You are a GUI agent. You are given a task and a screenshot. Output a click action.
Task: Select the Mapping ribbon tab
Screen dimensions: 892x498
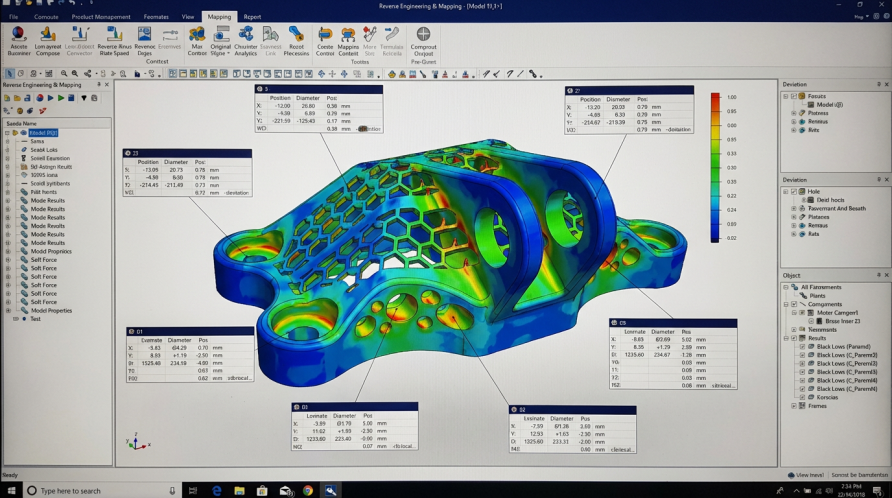tap(219, 17)
